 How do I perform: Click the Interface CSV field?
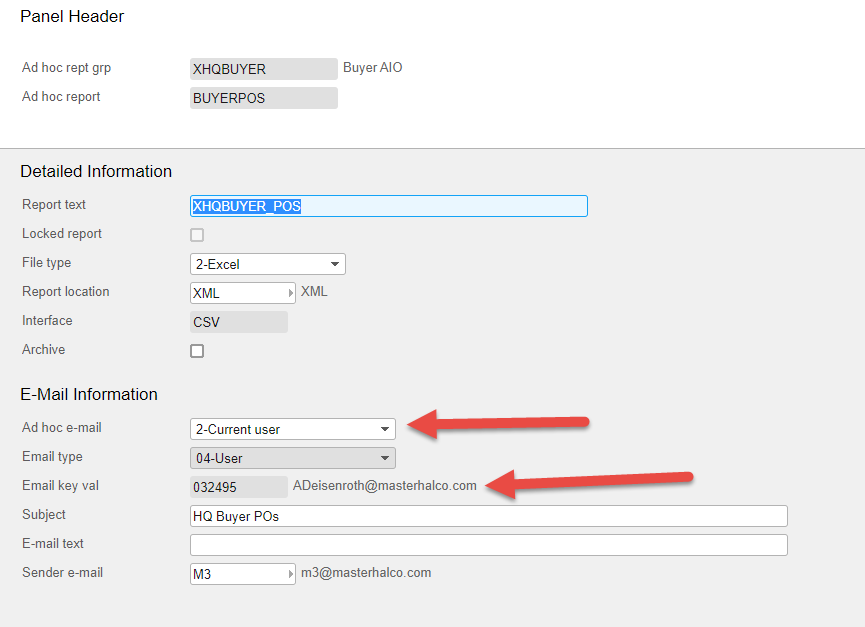239,322
